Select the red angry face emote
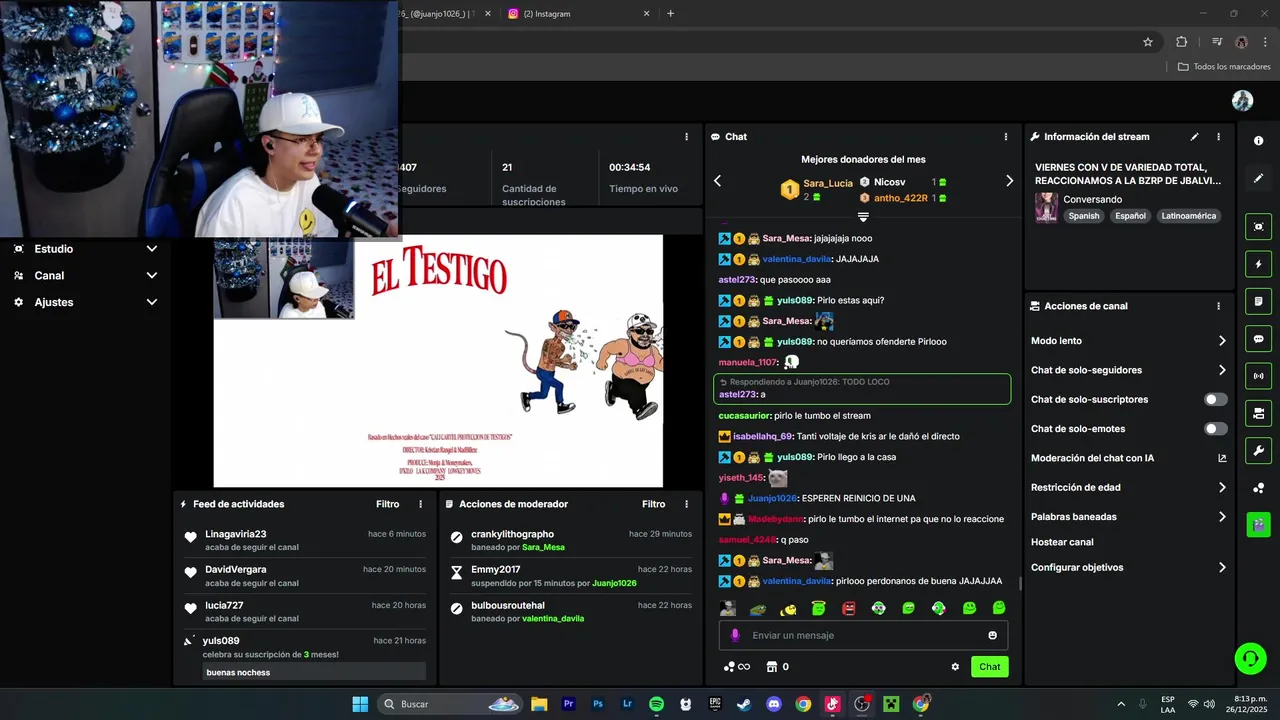Viewport: 1280px width, 720px height. tap(849, 608)
